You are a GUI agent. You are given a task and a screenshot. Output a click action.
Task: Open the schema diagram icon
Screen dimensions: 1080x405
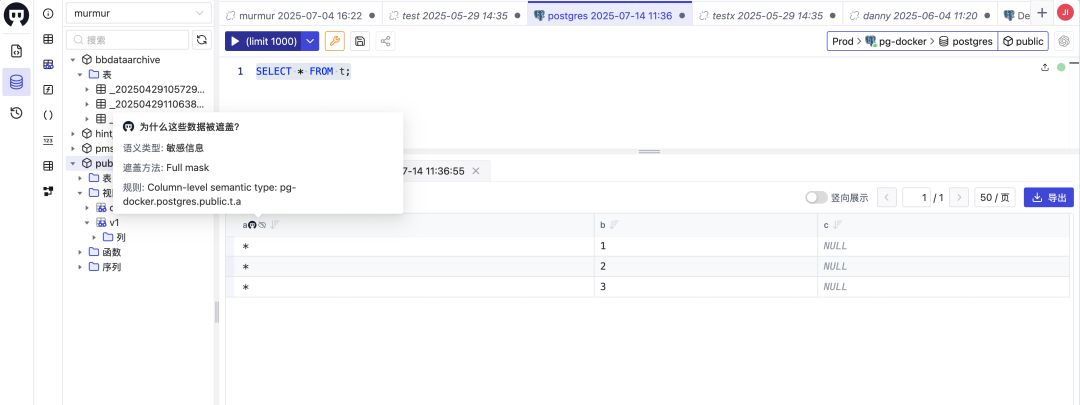(x=48, y=191)
